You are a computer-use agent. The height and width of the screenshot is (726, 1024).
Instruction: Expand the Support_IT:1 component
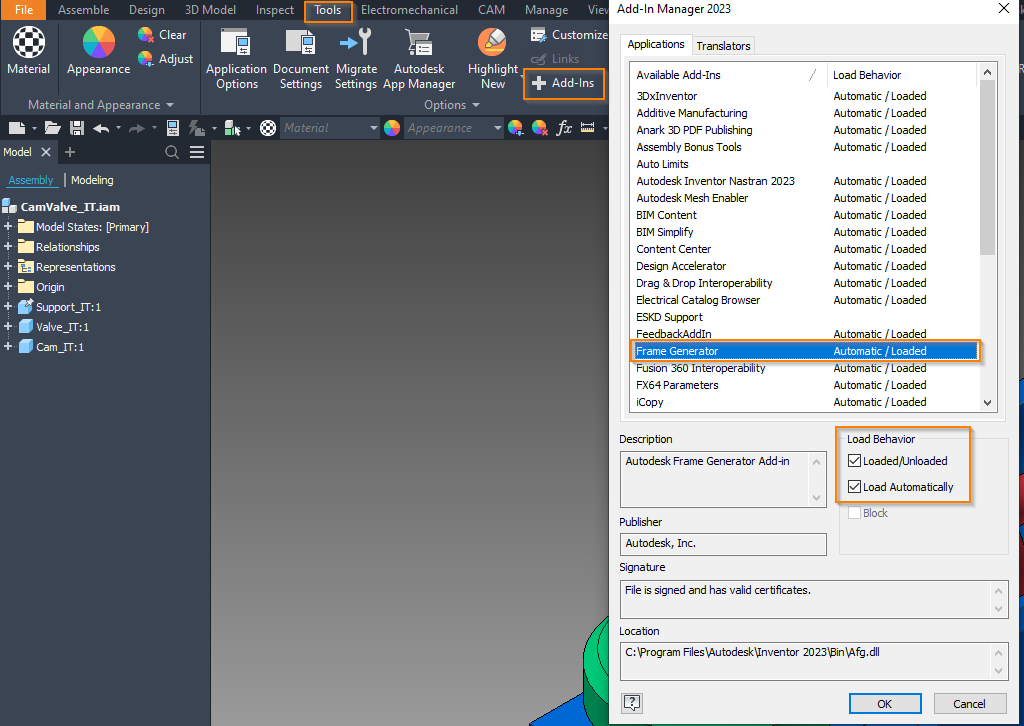pyautogui.click(x=8, y=306)
